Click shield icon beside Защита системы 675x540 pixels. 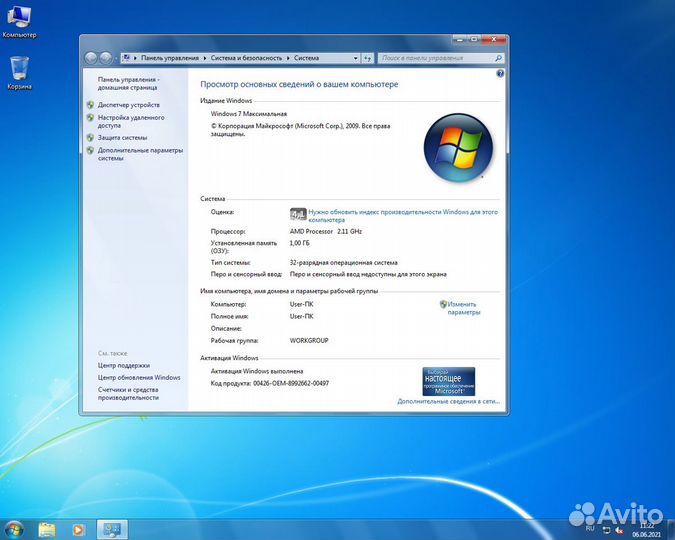tap(90, 138)
